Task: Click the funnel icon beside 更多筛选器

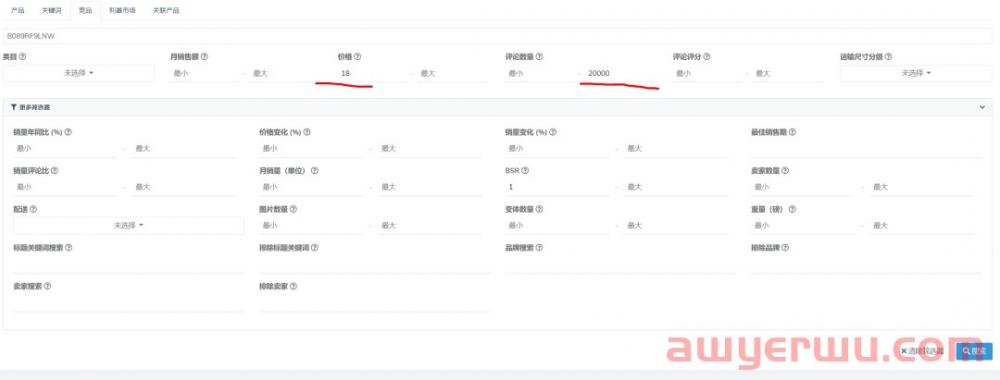Action: (14, 108)
